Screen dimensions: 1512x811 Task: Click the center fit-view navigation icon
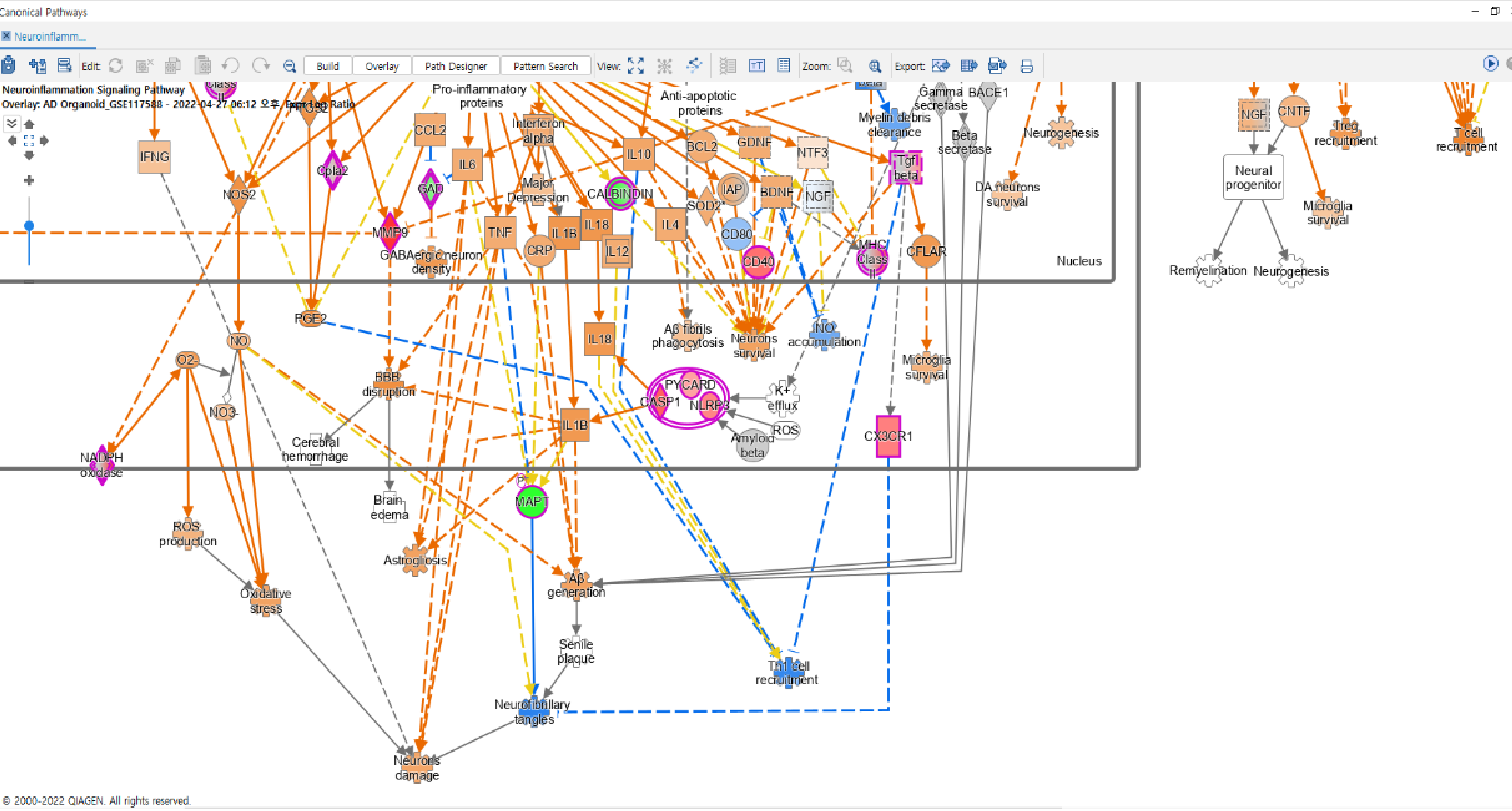(29, 141)
